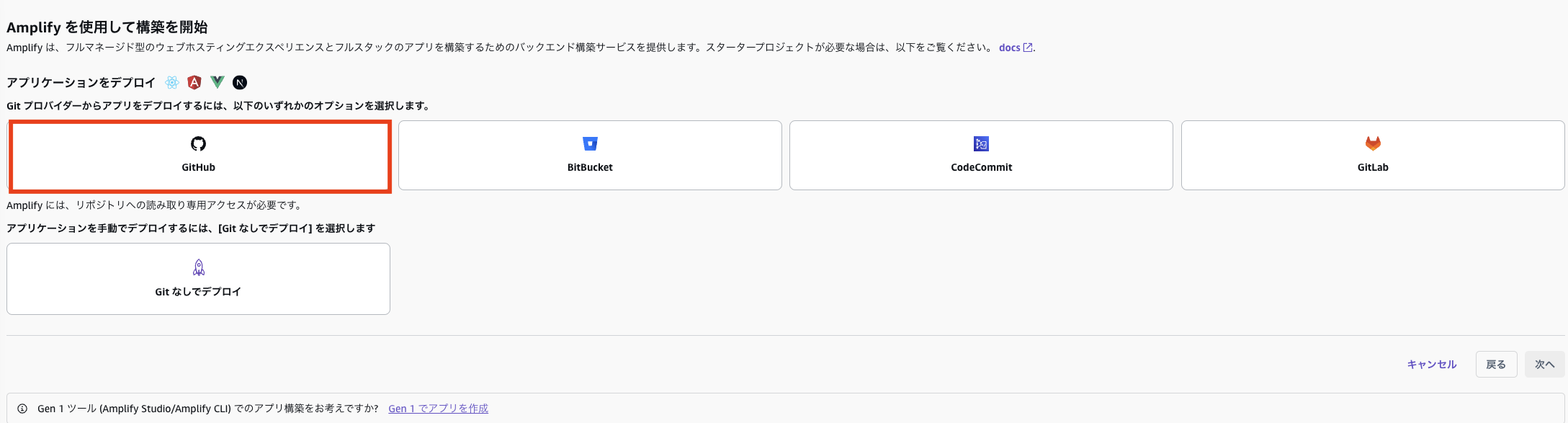
Task: Click the info icon in Gen 1 banner
Action: coord(22,409)
